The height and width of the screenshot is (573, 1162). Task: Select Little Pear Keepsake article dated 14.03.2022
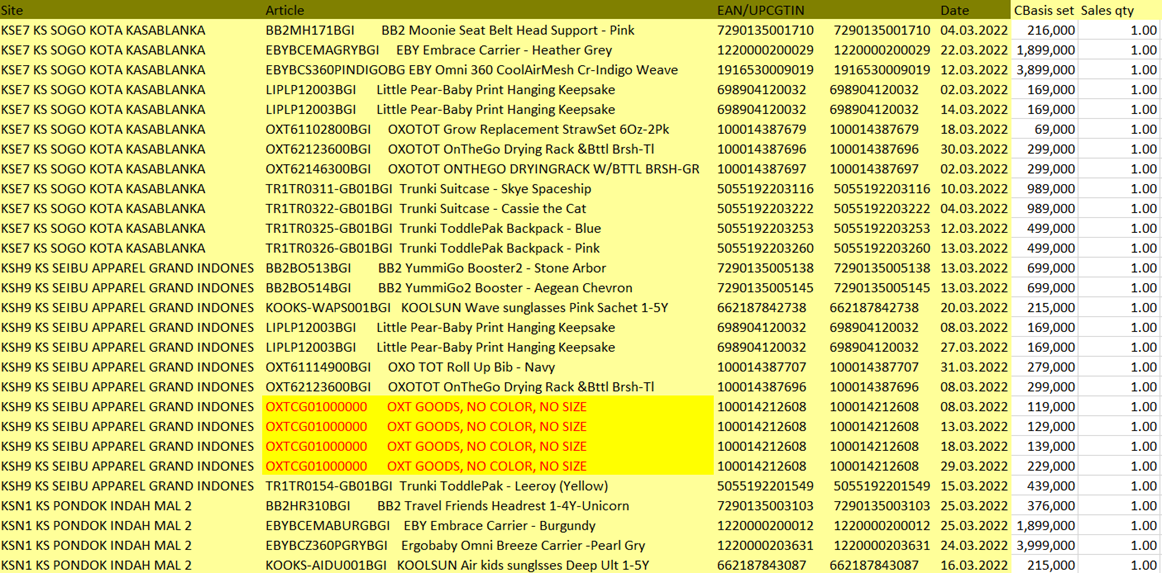pyautogui.click(x=440, y=110)
